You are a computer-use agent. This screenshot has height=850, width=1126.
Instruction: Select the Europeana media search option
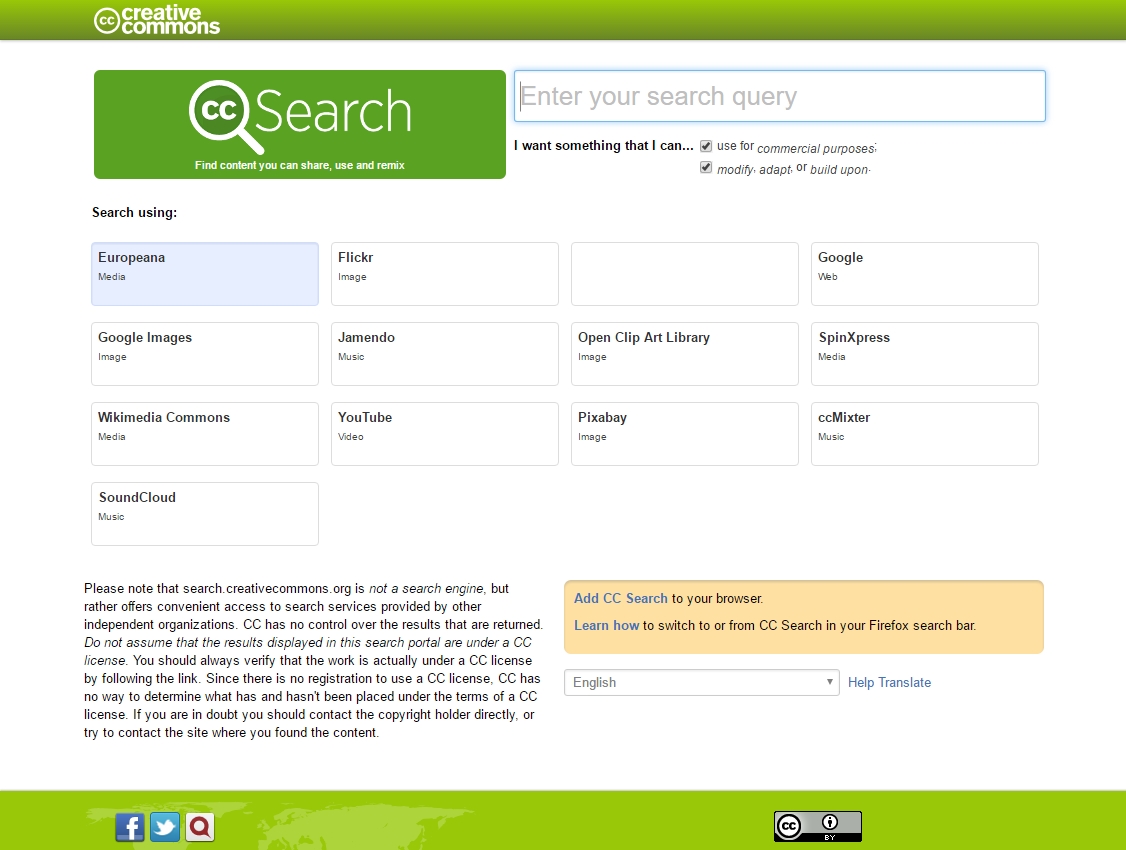coord(205,273)
